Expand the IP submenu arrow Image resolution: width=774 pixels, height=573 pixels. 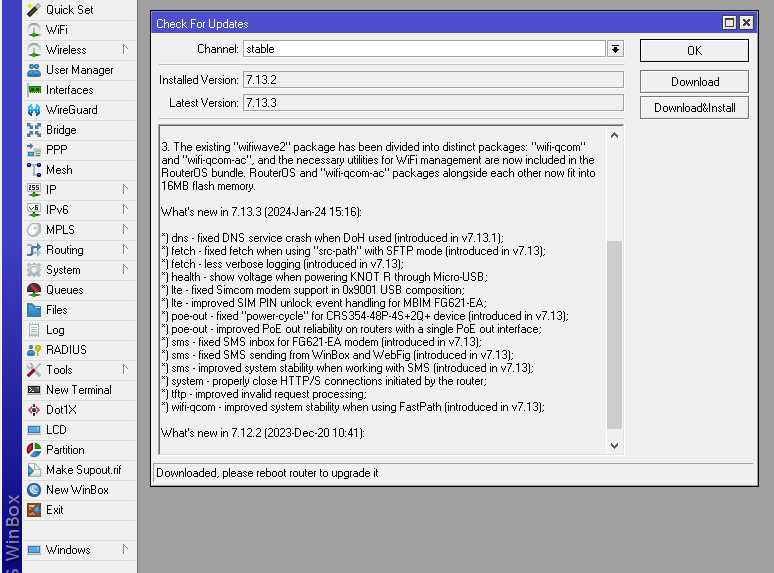(x=125, y=190)
